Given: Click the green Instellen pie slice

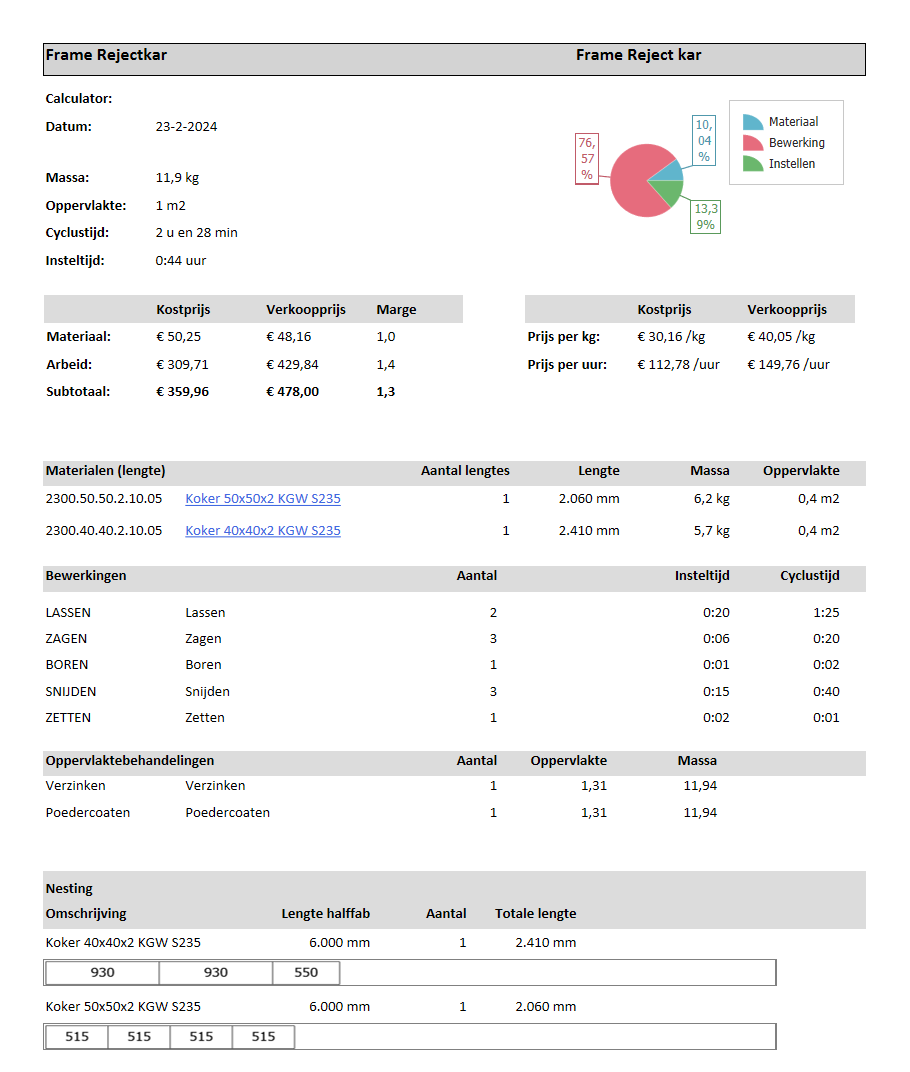Looking at the screenshot, I should [667, 192].
